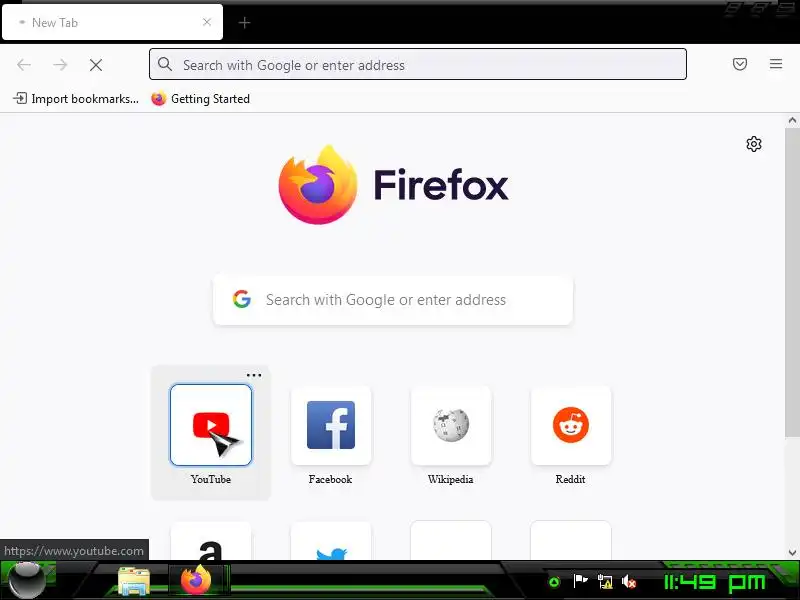Click the Action Center flag tray icon
Image resolution: width=800 pixels, height=600 pixels.
pos(580,581)
